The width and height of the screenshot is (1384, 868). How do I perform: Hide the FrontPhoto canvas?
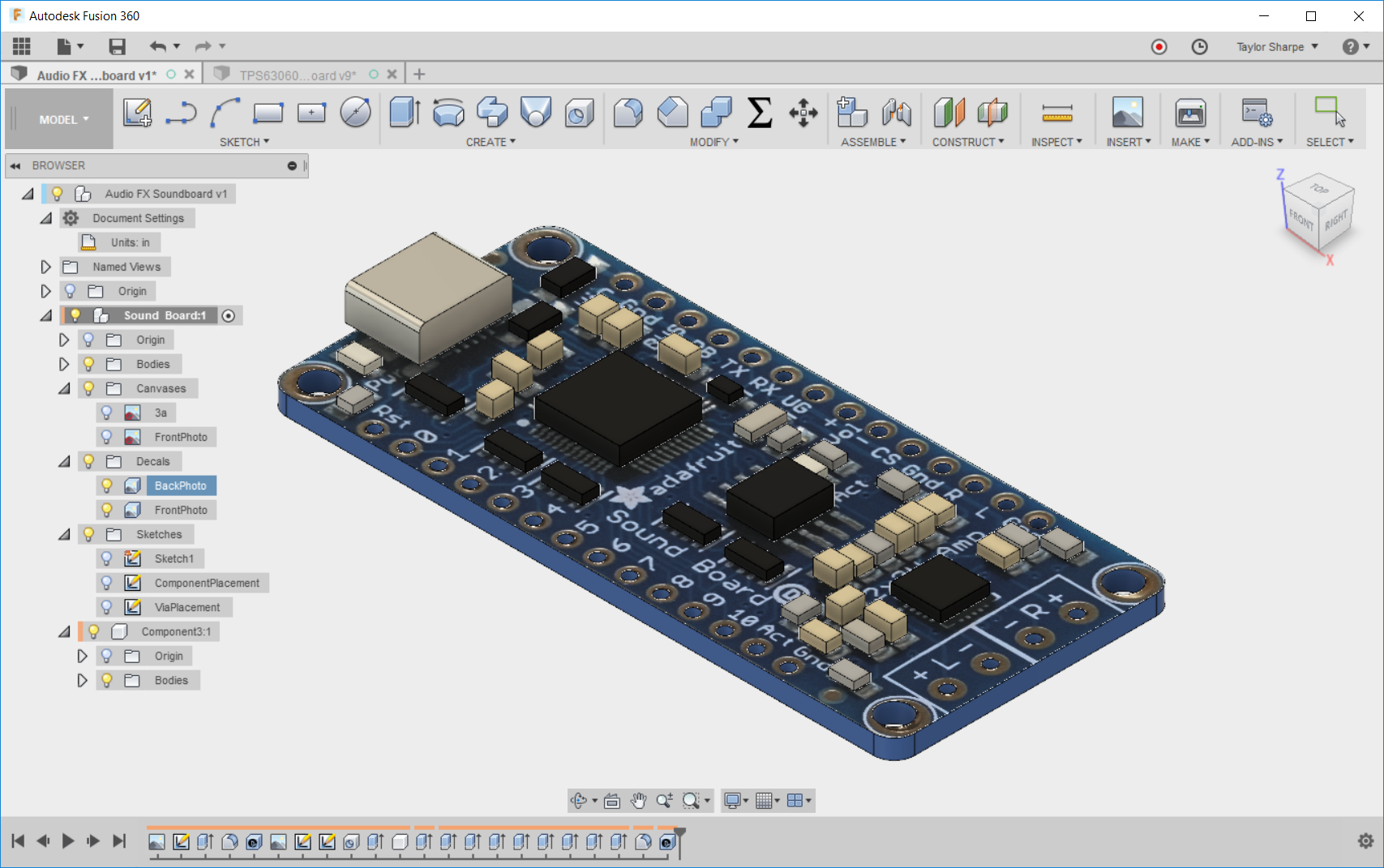tap(108, 437)
